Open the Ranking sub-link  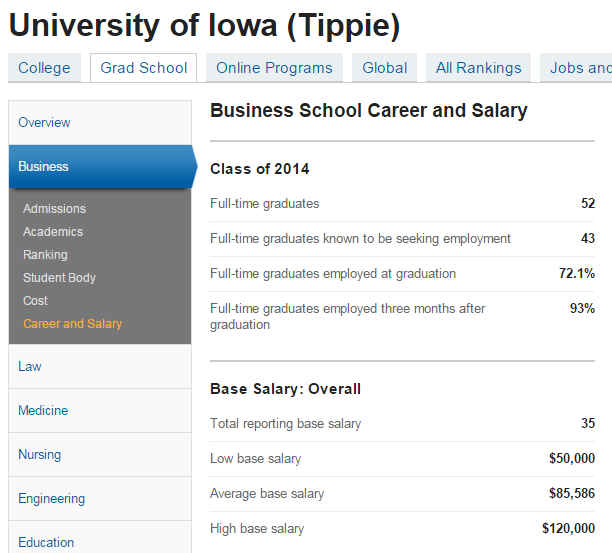click(x=46, y=255)
